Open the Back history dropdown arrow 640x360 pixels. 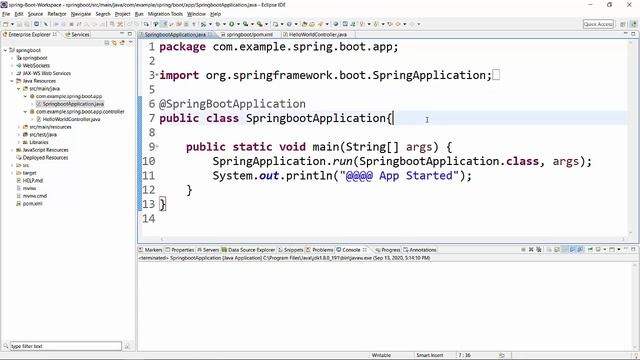[404, 24]
